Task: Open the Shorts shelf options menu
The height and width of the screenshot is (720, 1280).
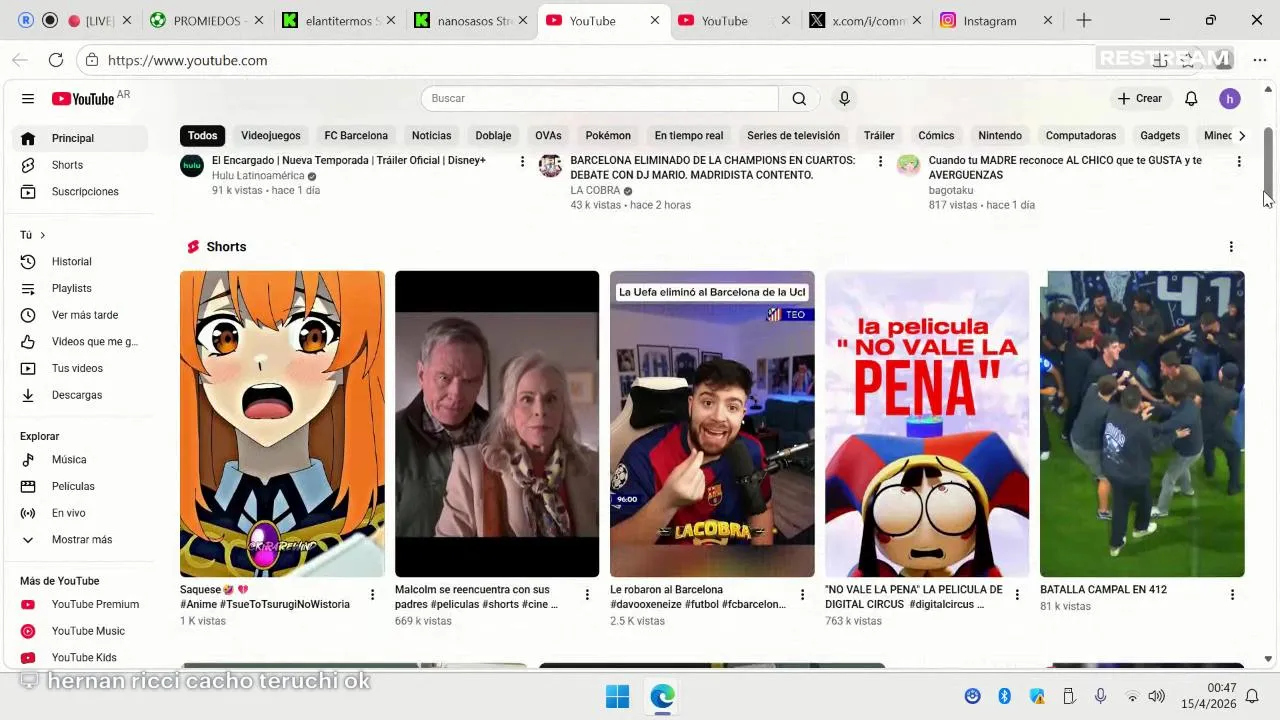Action: click(x=1231, y=246)
